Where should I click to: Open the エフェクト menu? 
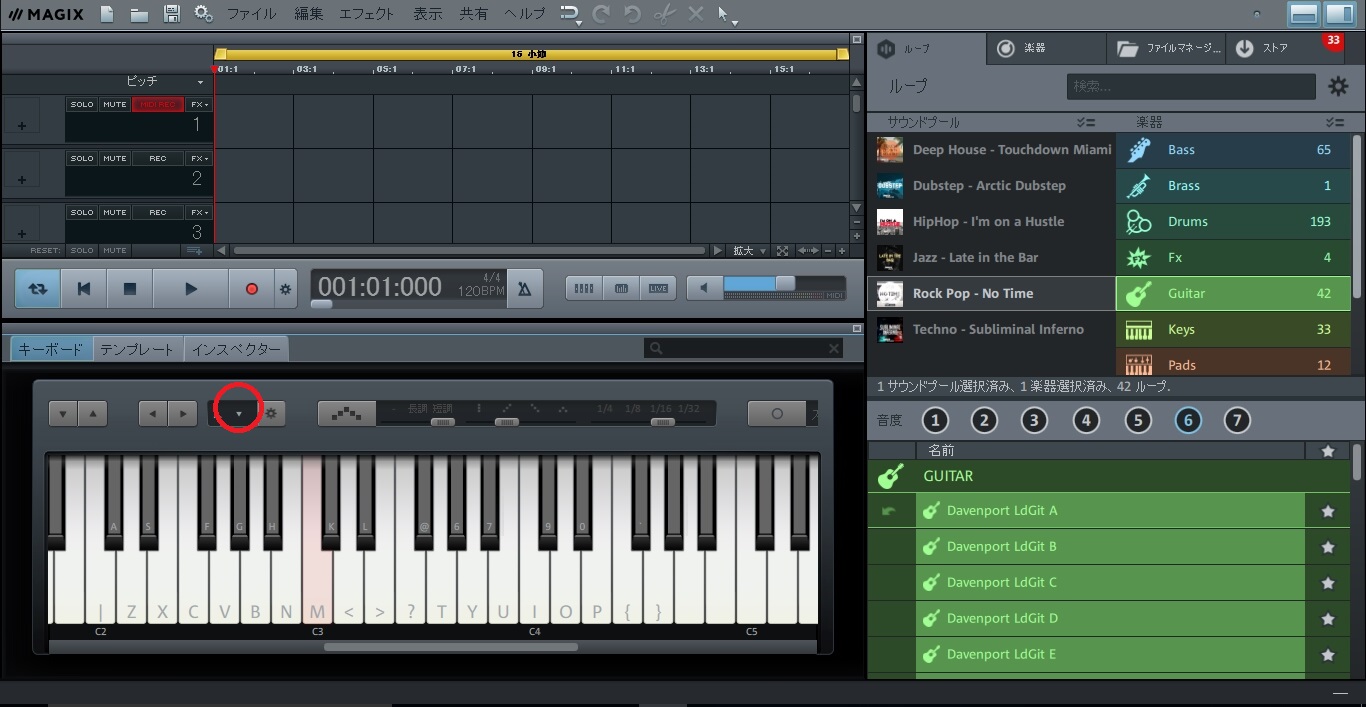(x=367, y=14)
